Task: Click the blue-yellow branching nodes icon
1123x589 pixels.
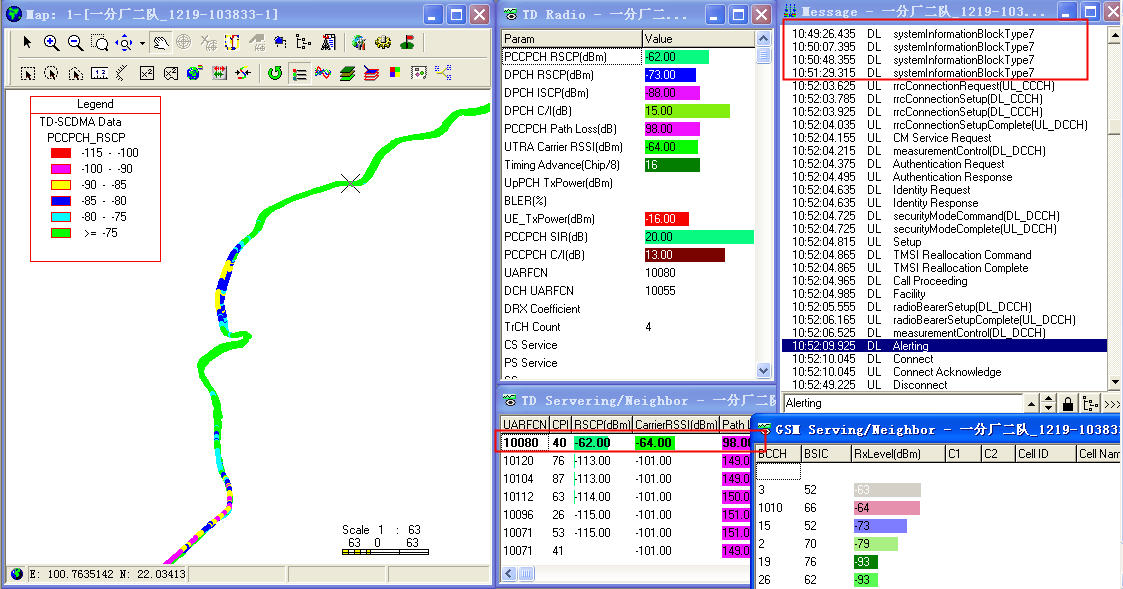Action: (443, 73)
